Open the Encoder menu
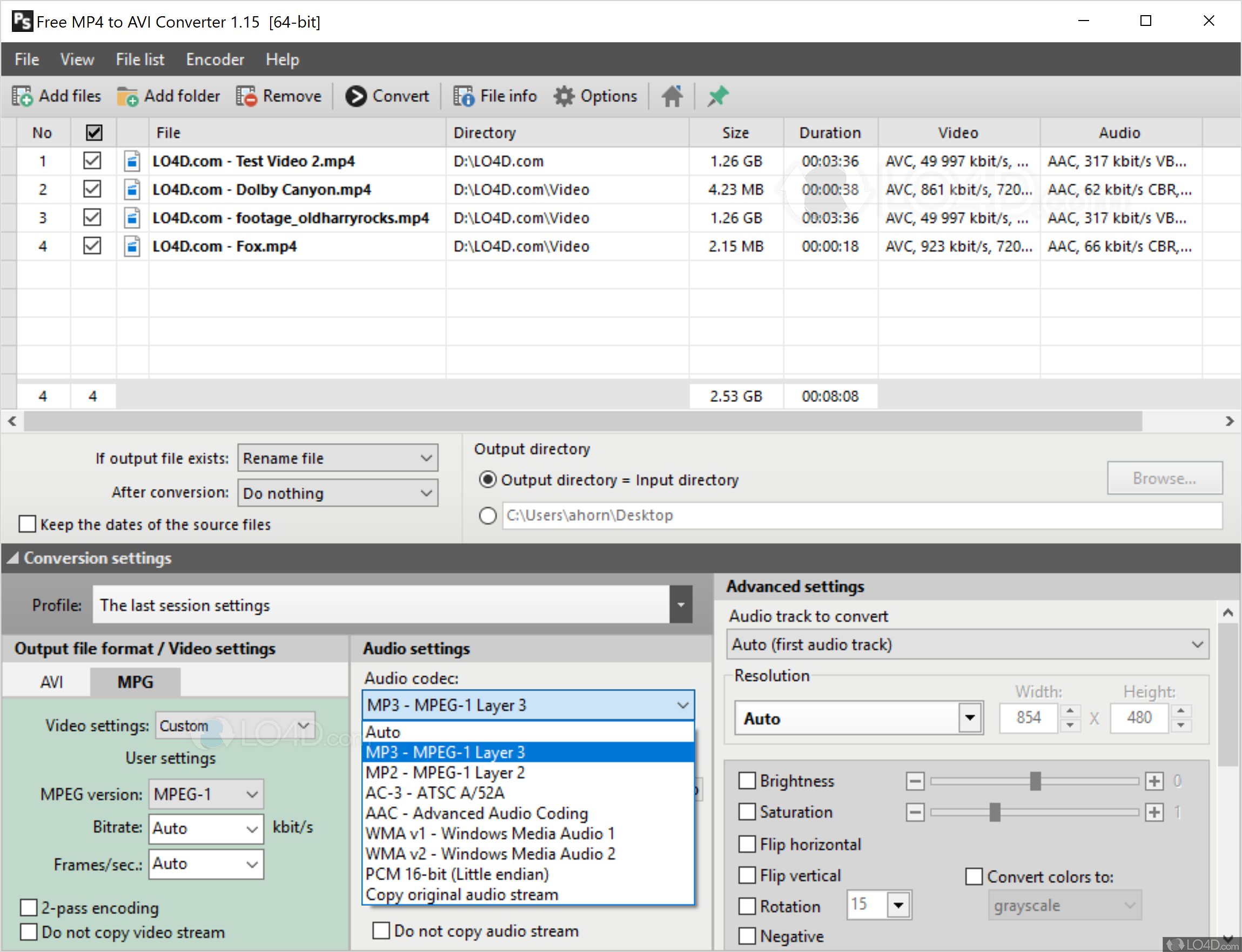Viewport: 1242px width, 952px height. point(215,59)
